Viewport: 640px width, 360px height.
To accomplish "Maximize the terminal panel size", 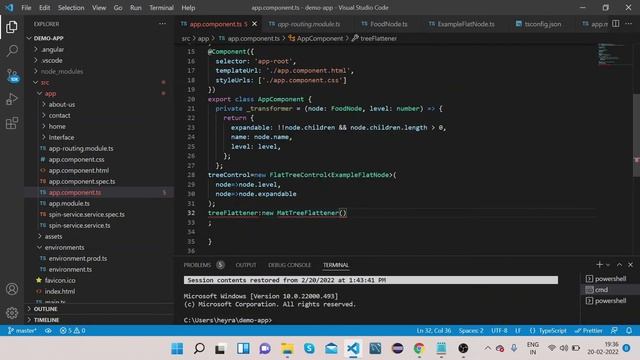I will click(619, 264).
